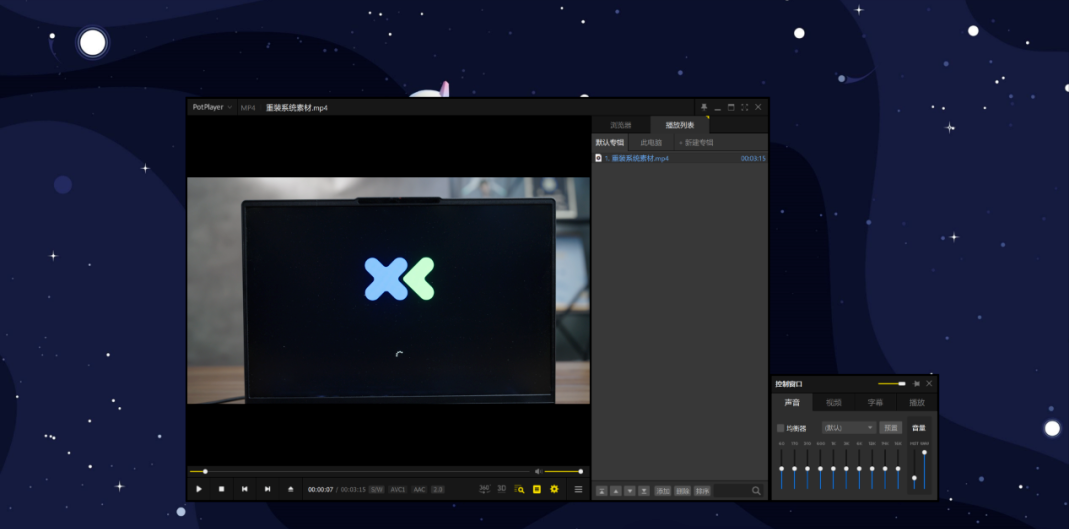Click the 音量 volume label panel
The image size is (1069, 529).
(x=919, y=428)
